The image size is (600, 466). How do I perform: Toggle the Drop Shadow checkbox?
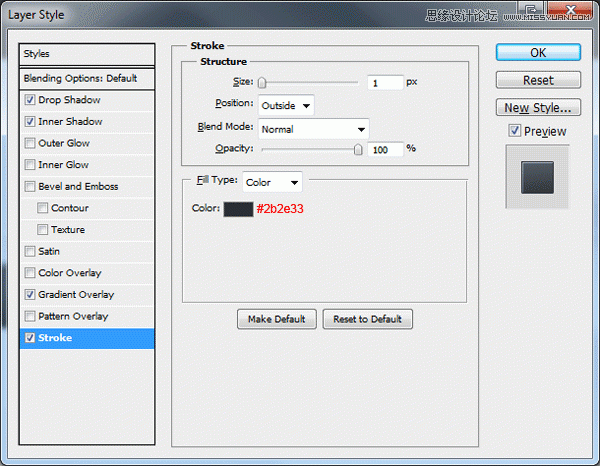(30, 100)
